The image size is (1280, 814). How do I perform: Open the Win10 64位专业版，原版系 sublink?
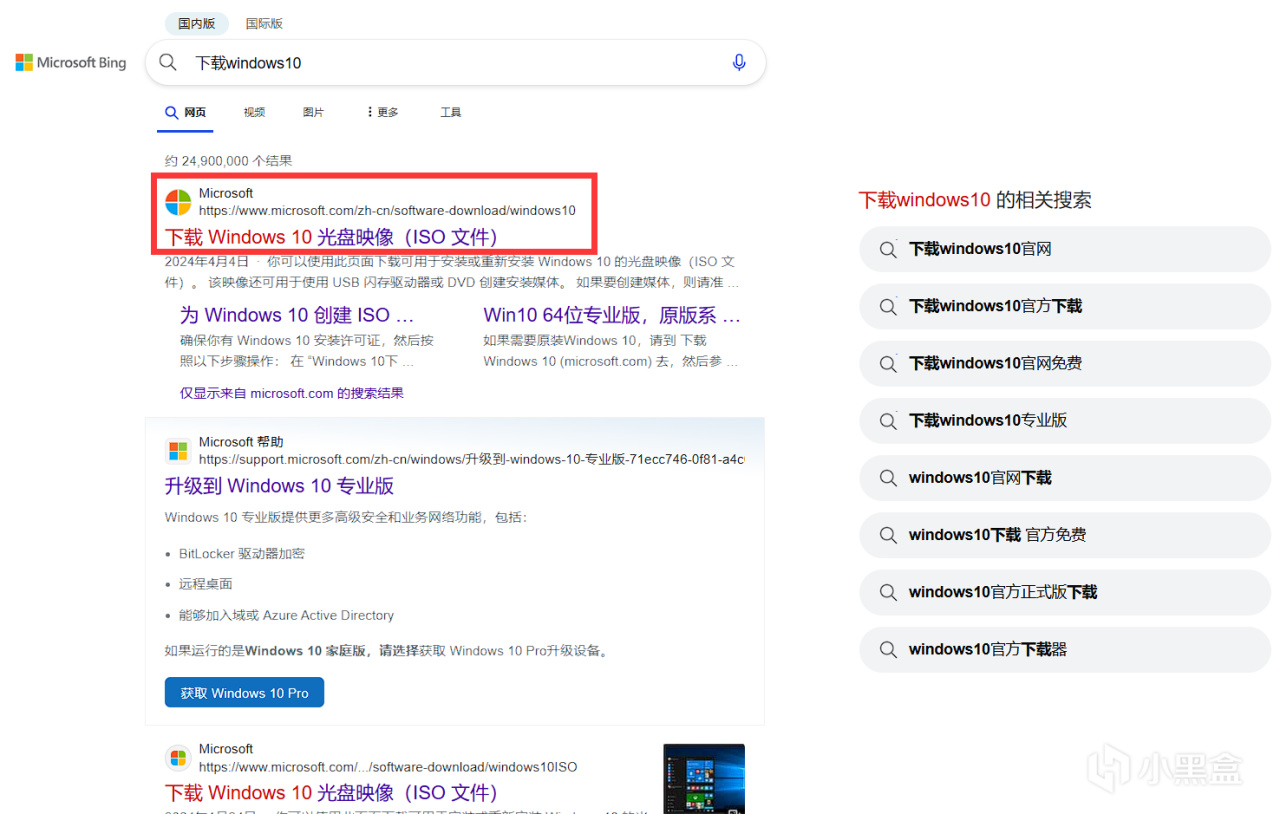click(612, 315)
